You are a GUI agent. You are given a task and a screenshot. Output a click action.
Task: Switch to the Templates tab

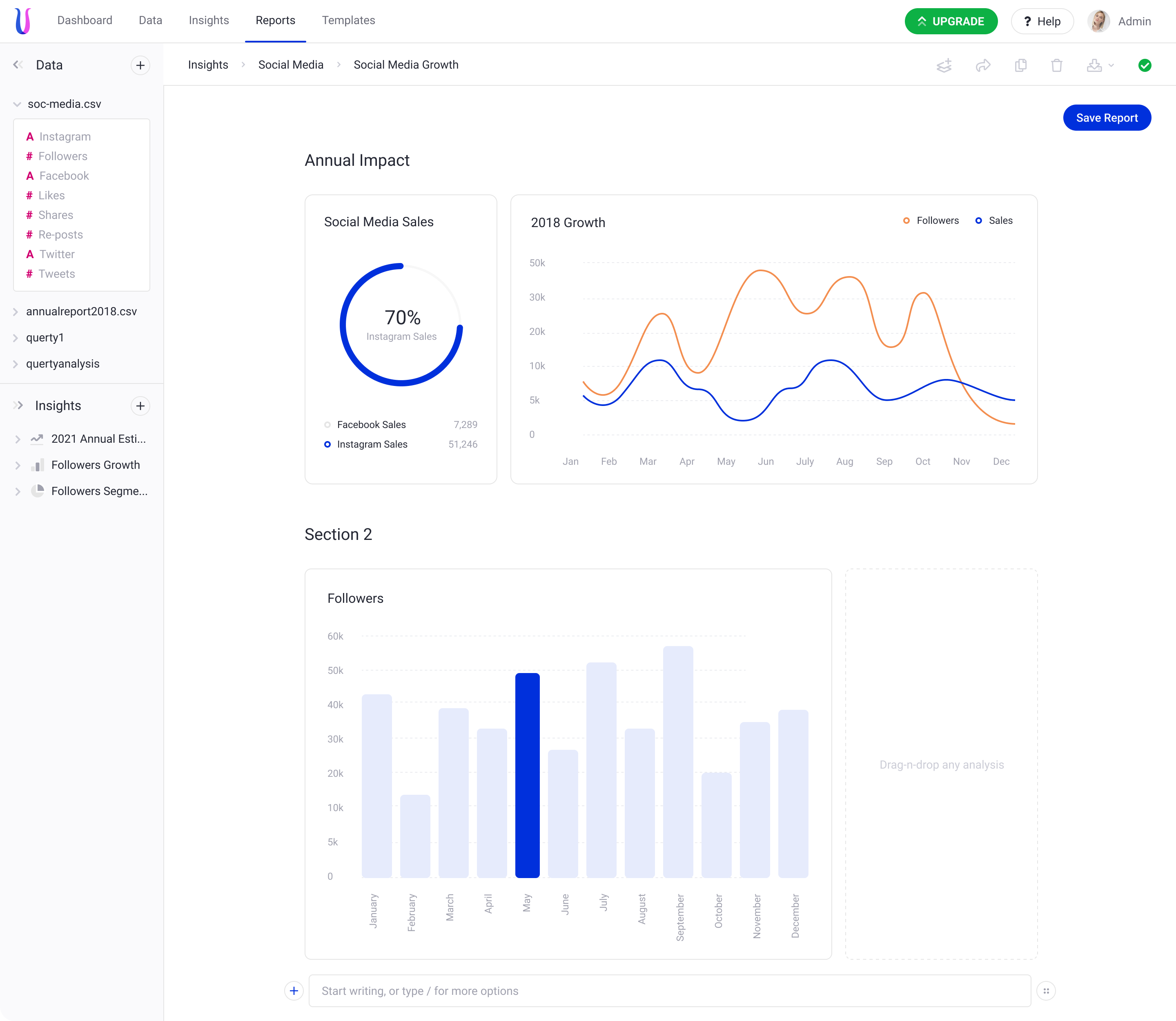[x=348, y=20]
